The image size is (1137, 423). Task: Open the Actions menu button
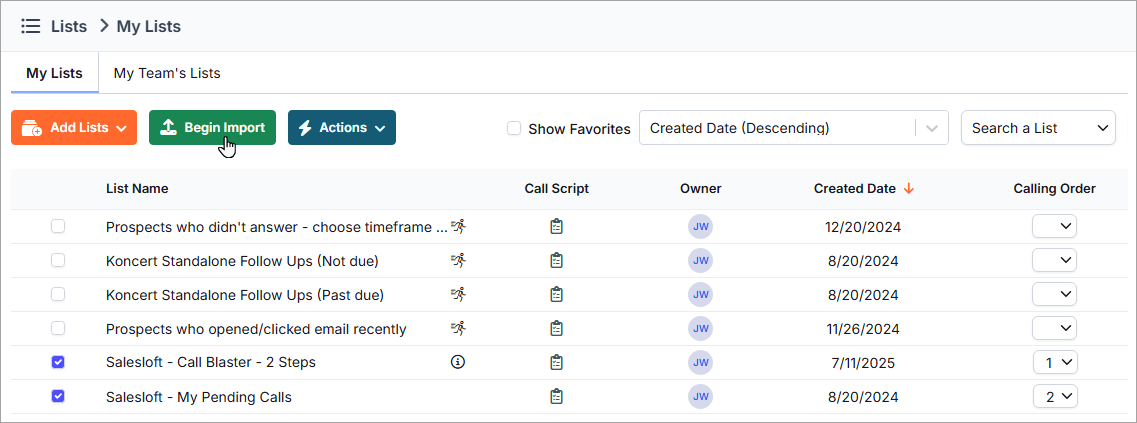point(342,128)
